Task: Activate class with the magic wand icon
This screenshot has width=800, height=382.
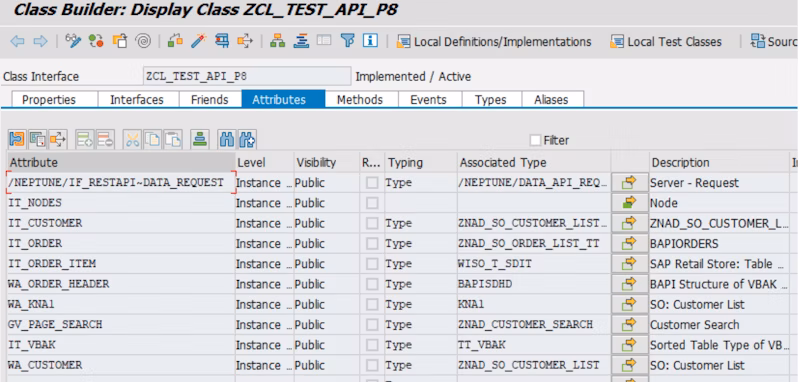Action: 198,41
